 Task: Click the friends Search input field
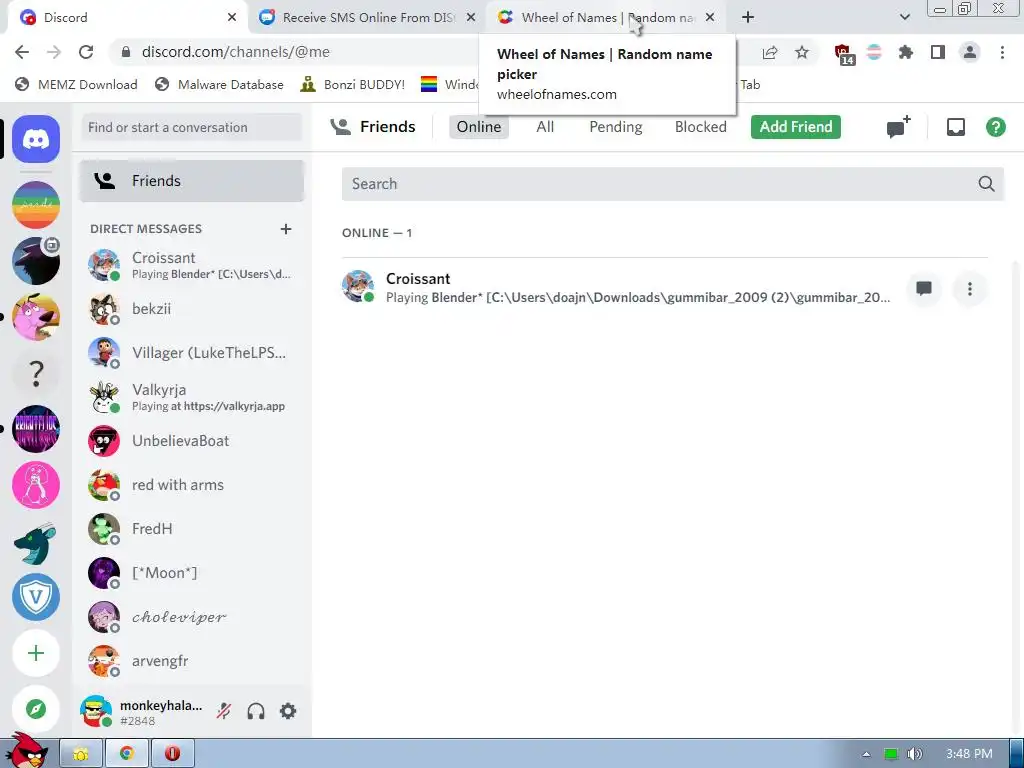tap(673, 184)
